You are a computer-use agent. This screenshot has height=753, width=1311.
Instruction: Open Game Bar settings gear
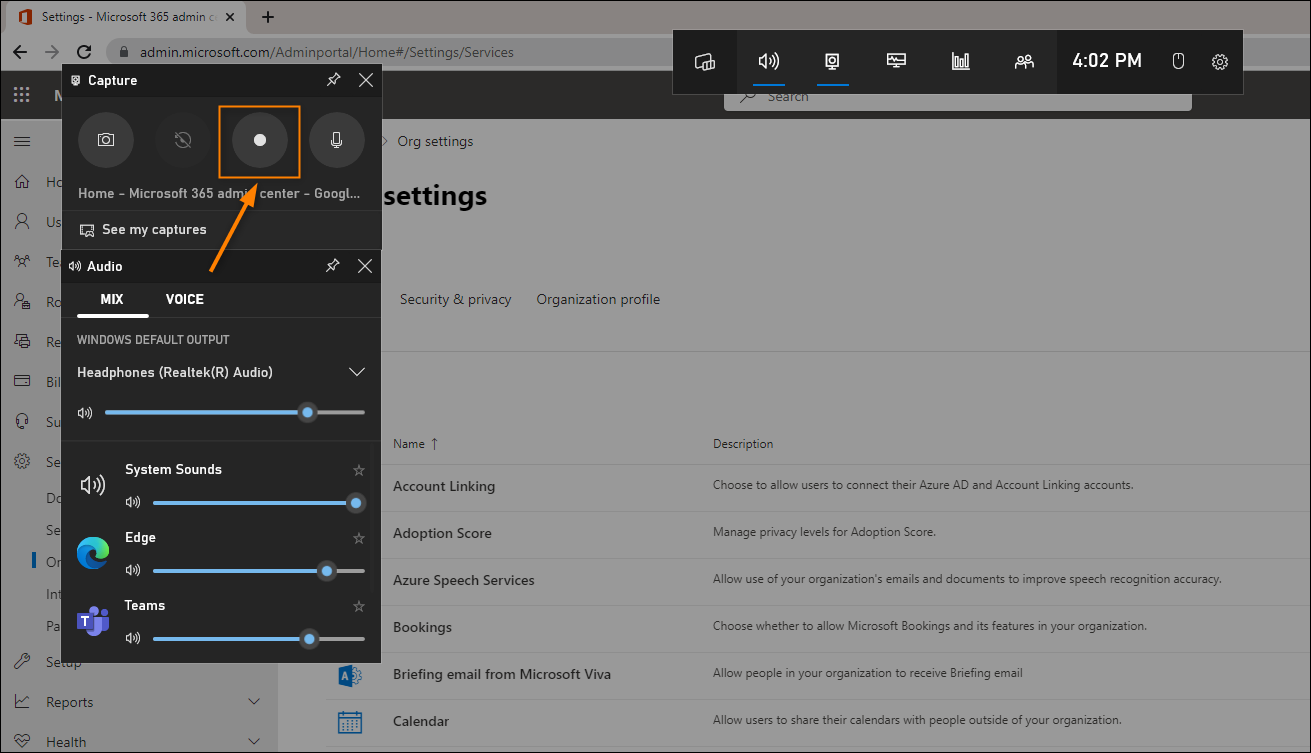tap(1220, 61)
